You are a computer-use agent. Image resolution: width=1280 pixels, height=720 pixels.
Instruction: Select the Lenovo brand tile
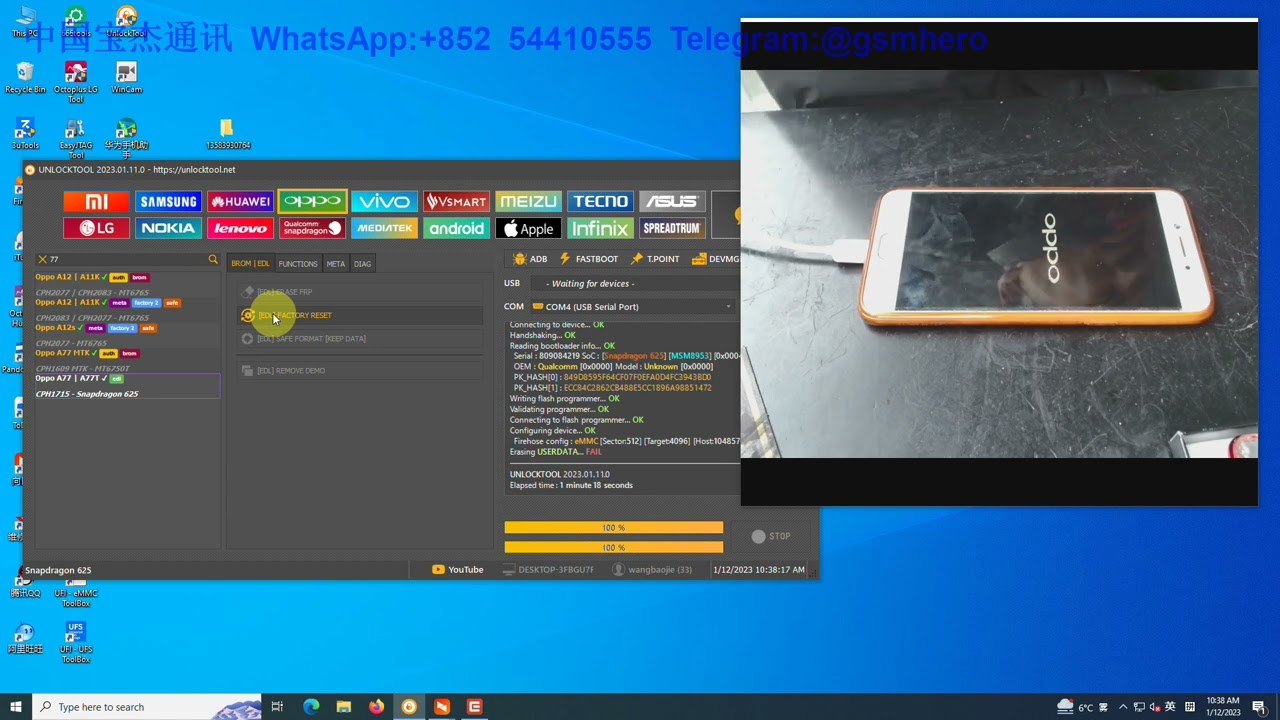point(240,229)
